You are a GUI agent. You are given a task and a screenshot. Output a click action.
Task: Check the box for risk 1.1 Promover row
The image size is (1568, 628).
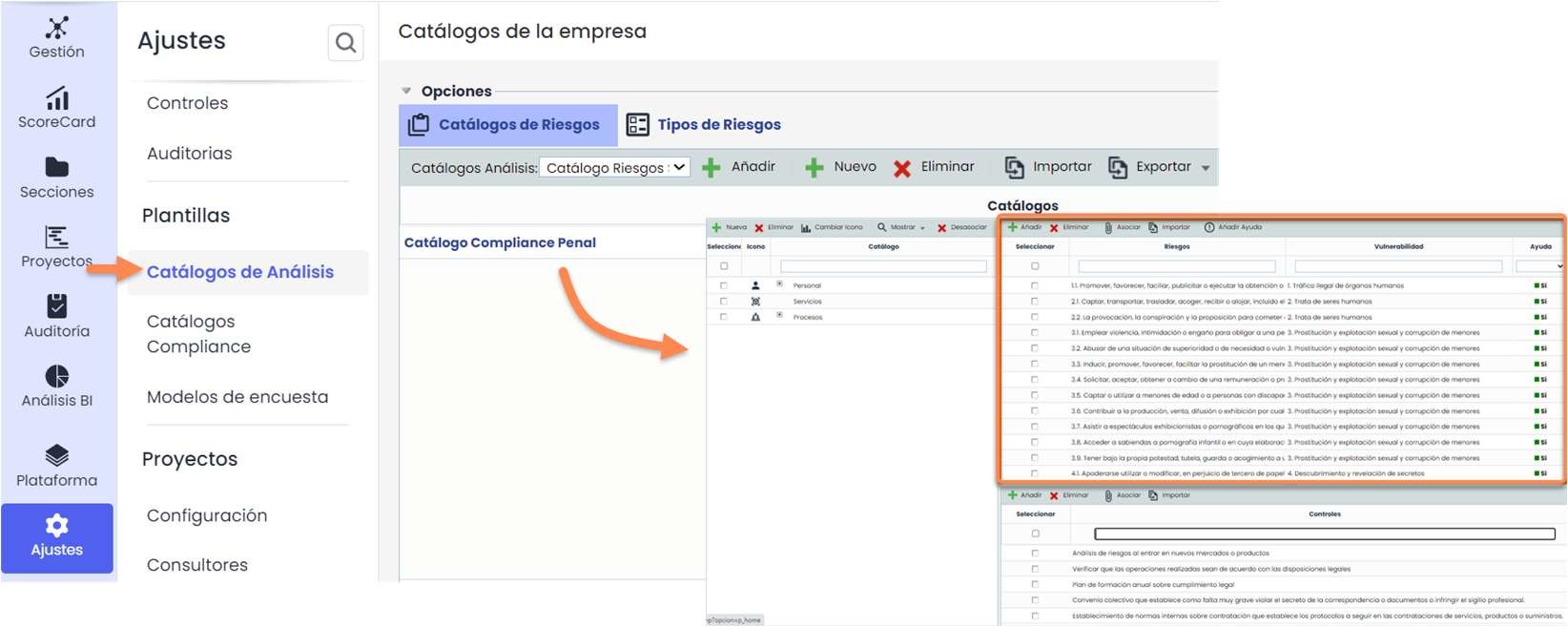[1035, 285]
